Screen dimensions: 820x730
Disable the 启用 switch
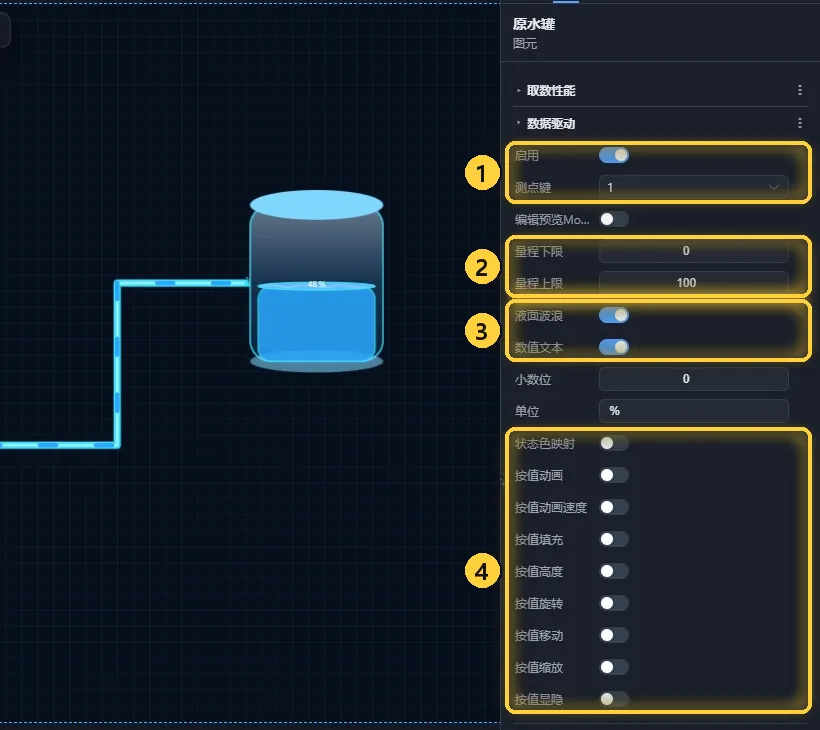coord(614,155)
